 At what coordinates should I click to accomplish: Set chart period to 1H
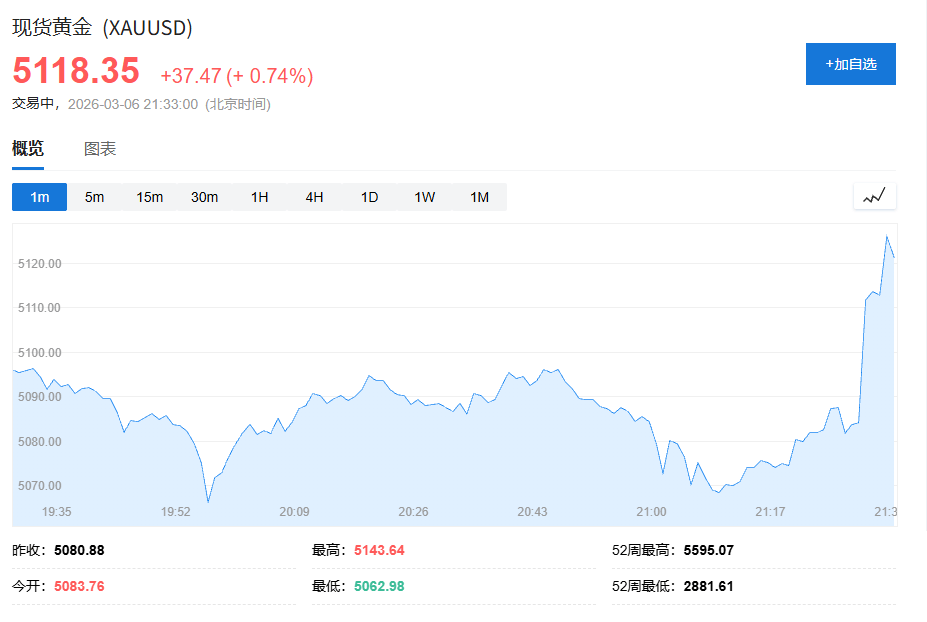coord(259,197)
